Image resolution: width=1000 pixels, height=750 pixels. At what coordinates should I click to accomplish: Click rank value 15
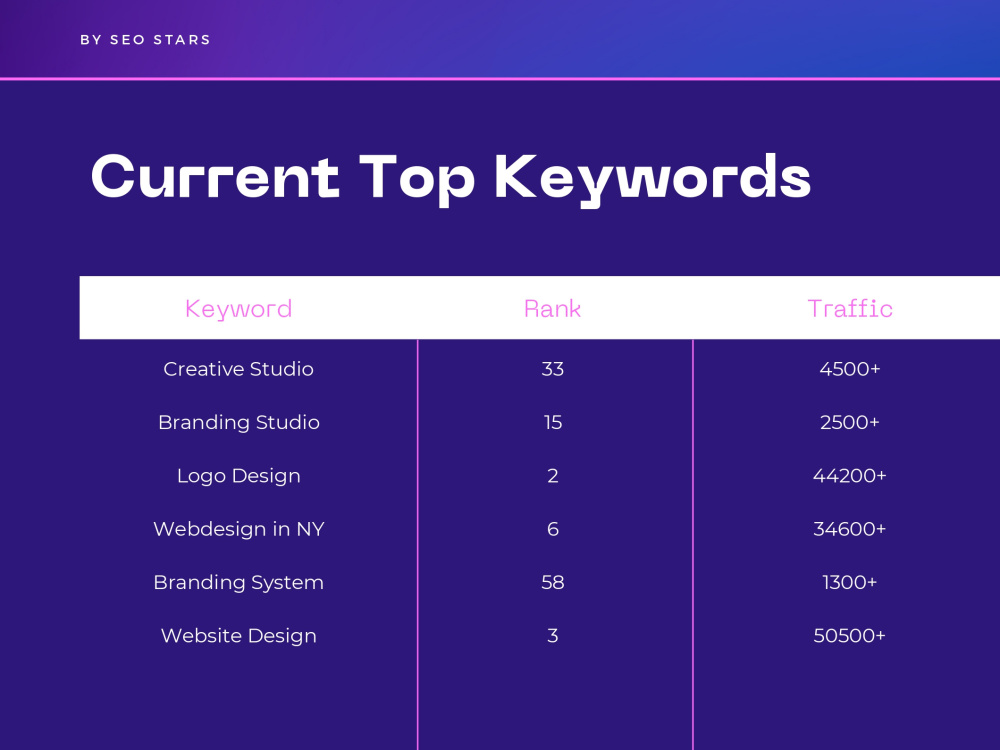[552, 422]
